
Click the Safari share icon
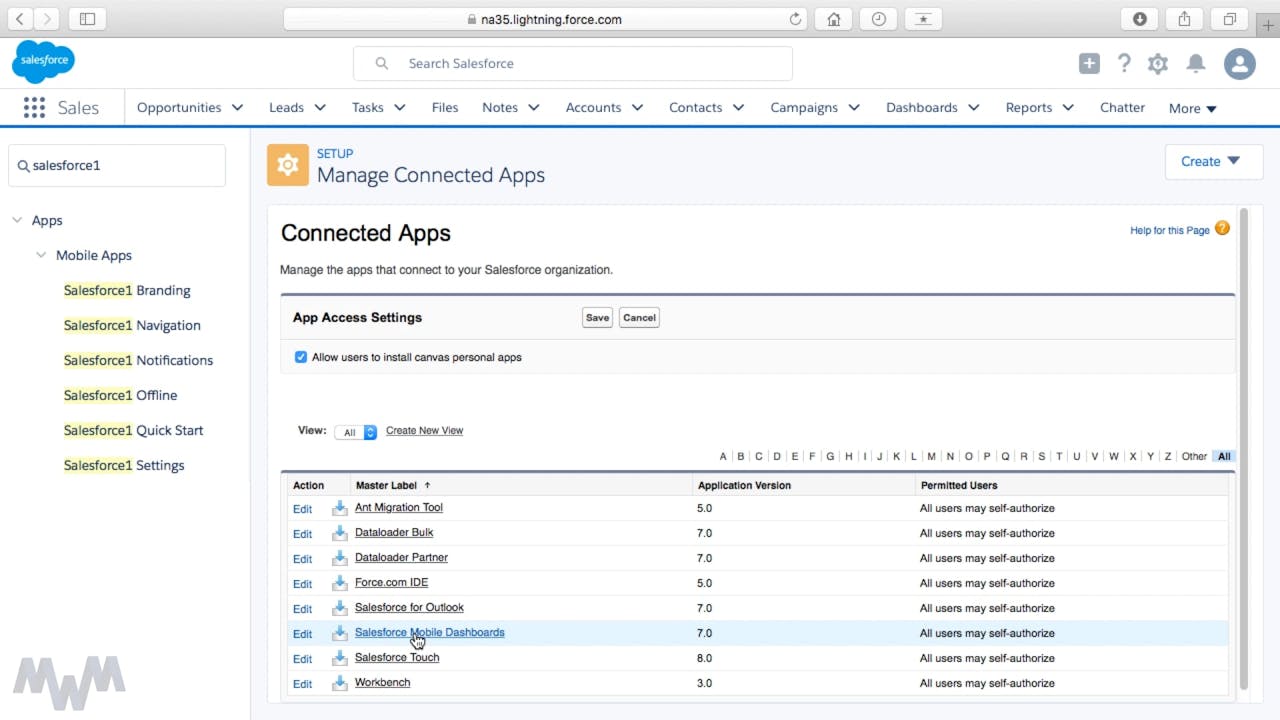point(1184,19)
